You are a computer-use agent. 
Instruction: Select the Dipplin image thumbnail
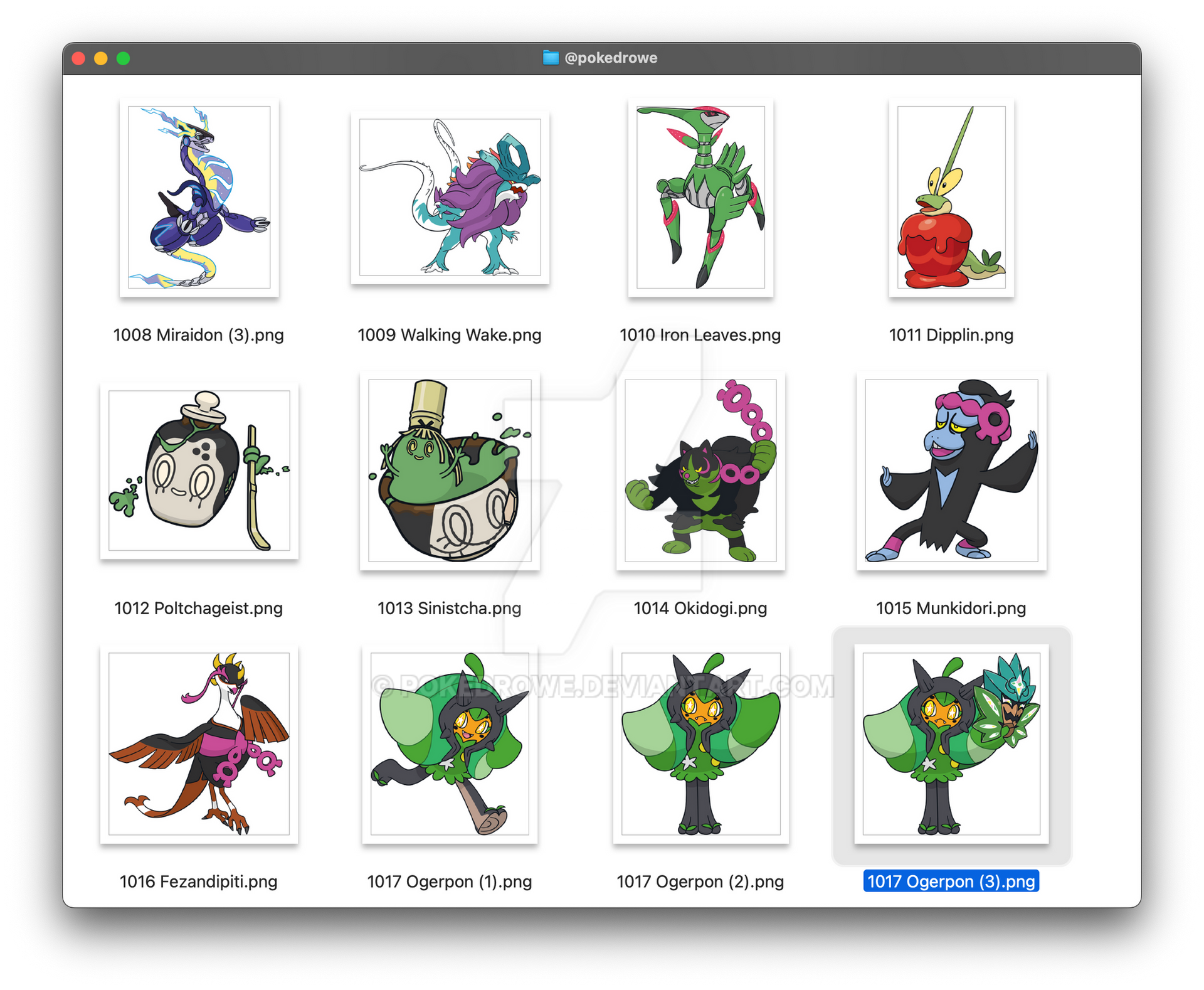951,197
